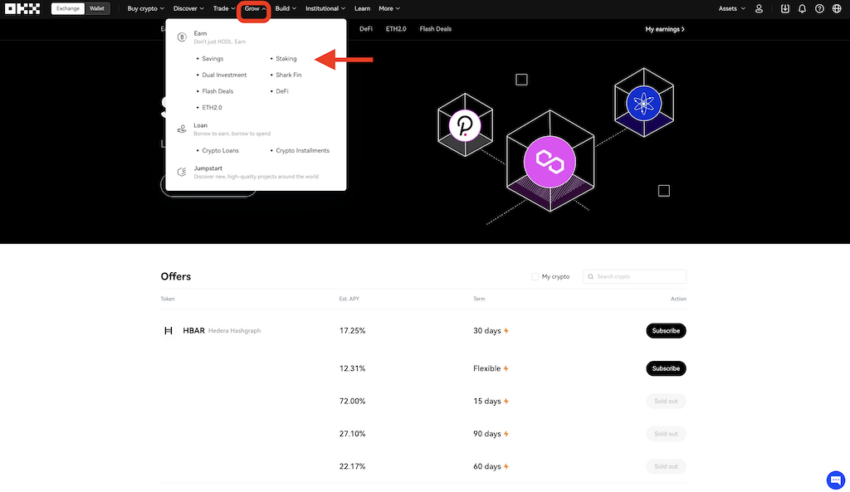Viewport: 850px width, 492px height.
Task: Open the Learn menu item
Action: [x=362, y=9]
